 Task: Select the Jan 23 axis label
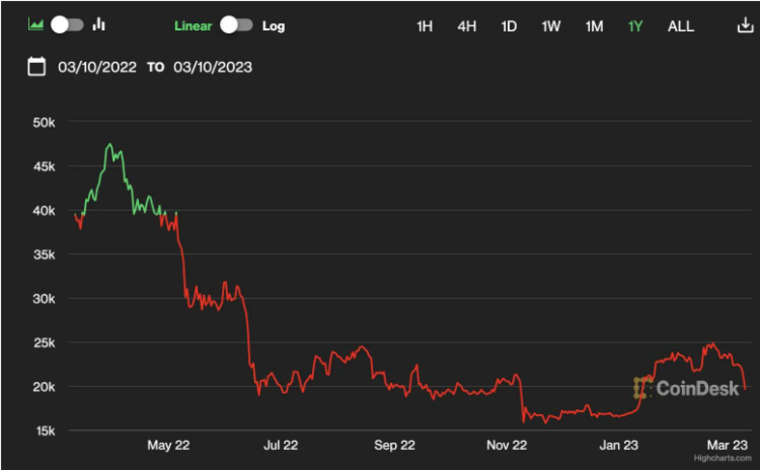619,445
